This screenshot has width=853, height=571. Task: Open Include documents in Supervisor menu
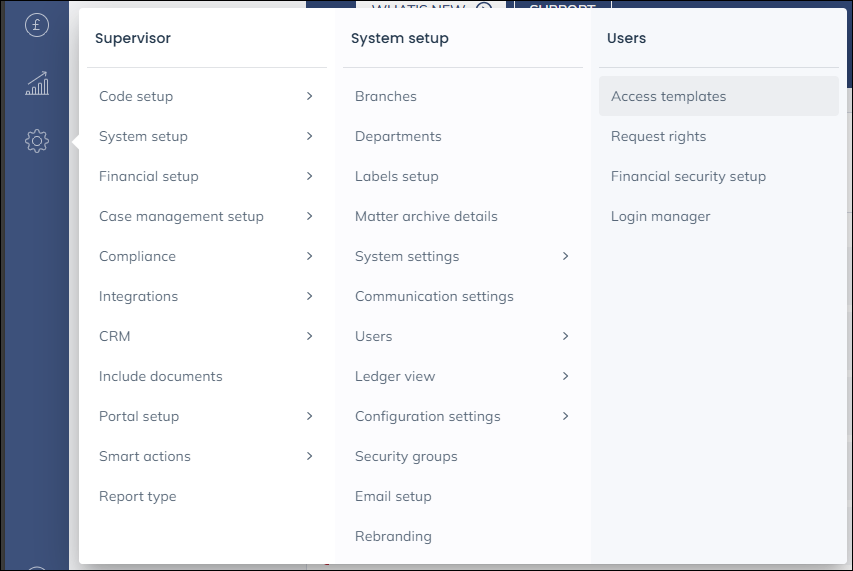point(161,377)
